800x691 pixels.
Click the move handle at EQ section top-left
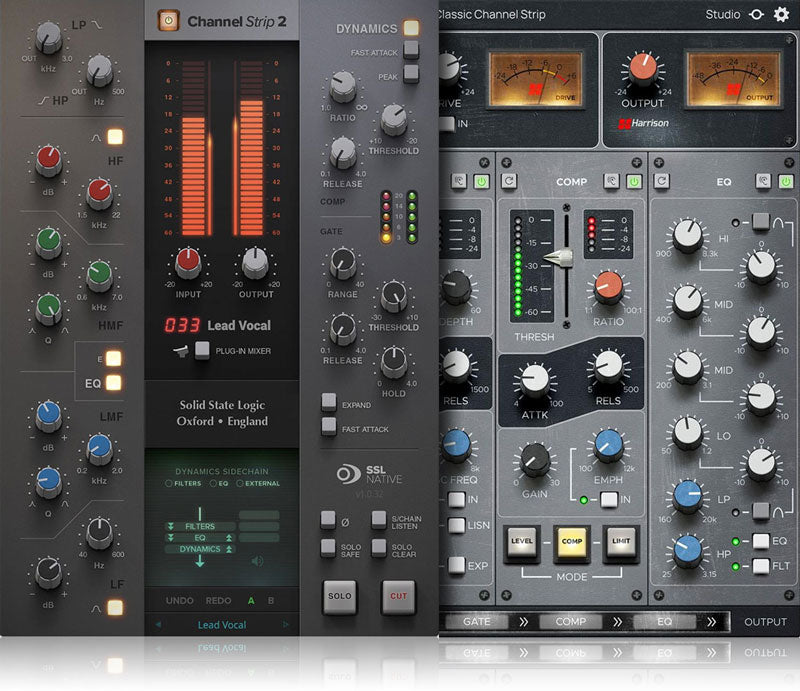(659, 163)
